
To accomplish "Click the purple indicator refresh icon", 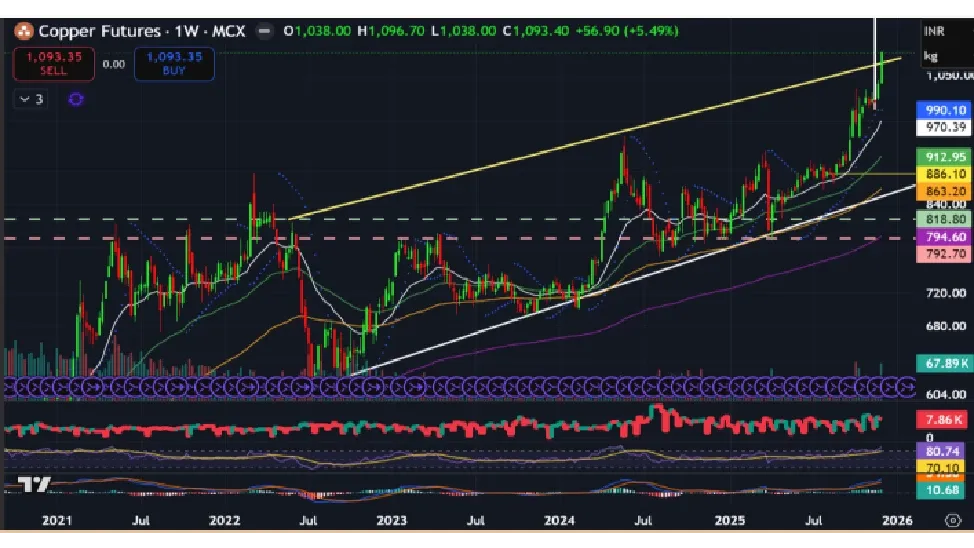I will 76,99.
